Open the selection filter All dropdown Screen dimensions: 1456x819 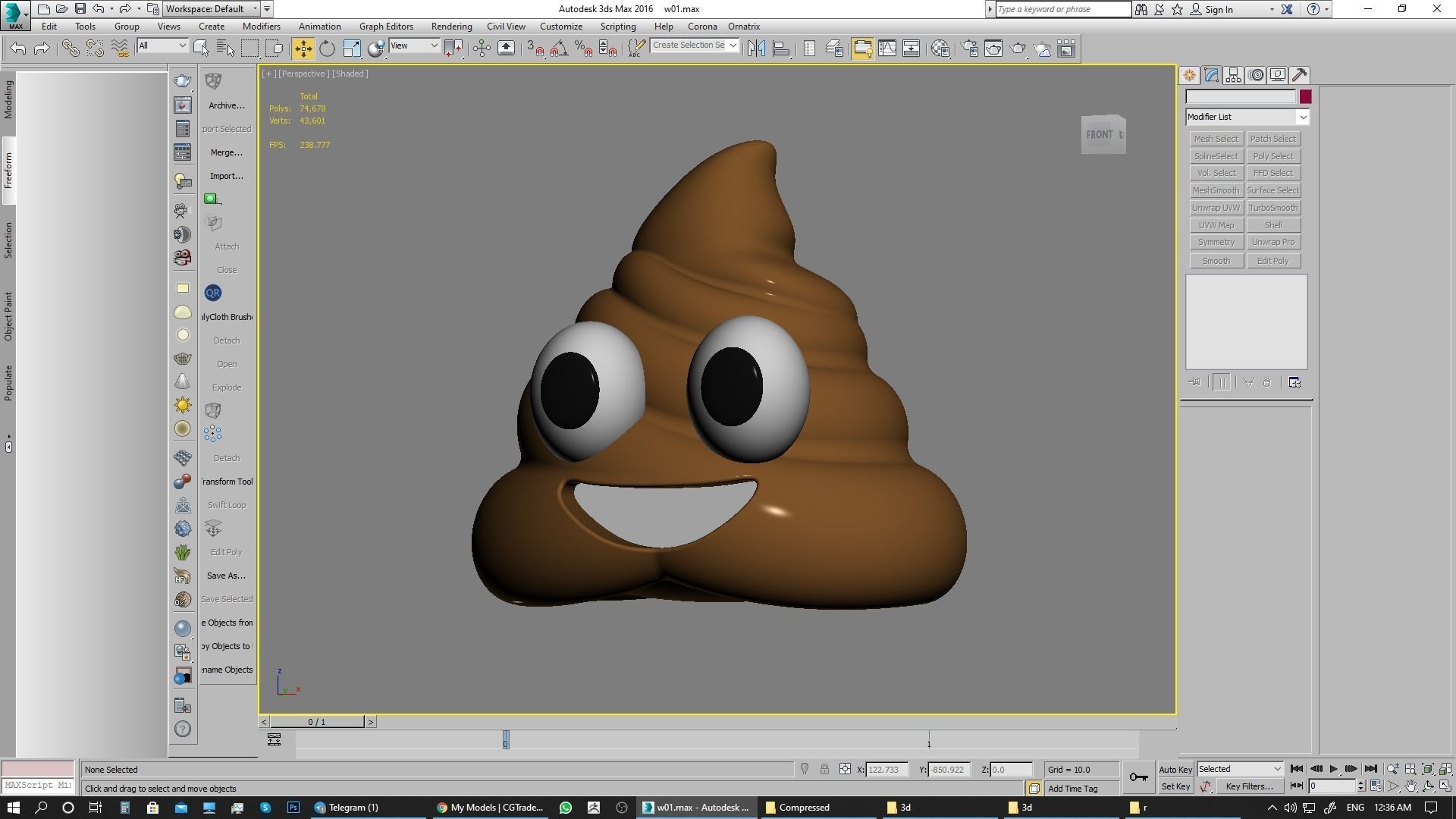click(162, 46)
